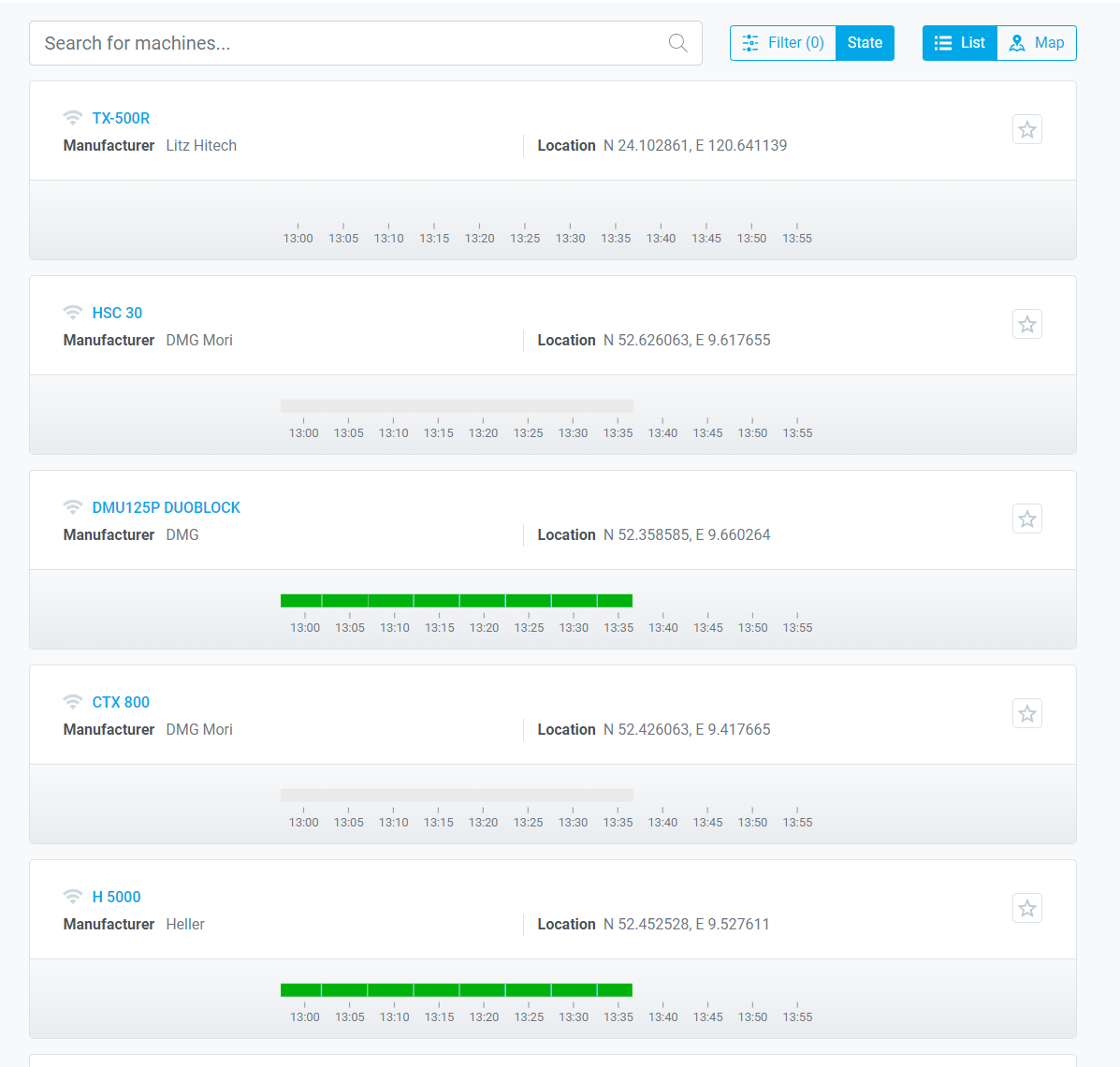Open the TX-500R machine details
1120x1067 pixels.
121,117
